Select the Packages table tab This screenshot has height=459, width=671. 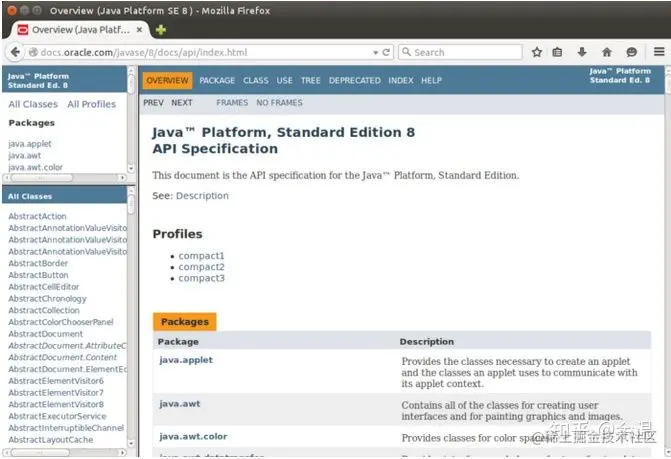click(x=185, y=322)
